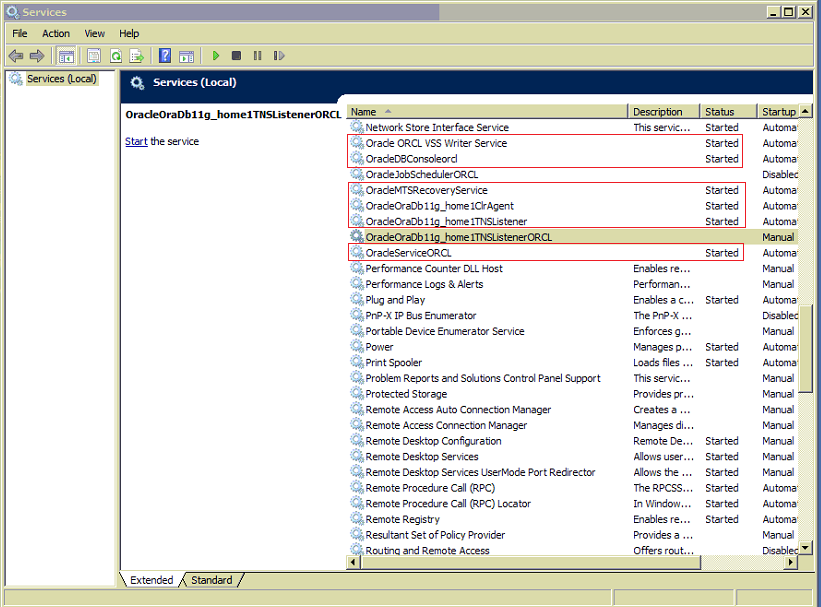Click gear icon of Network Store Interface Service

click(357, 127)
